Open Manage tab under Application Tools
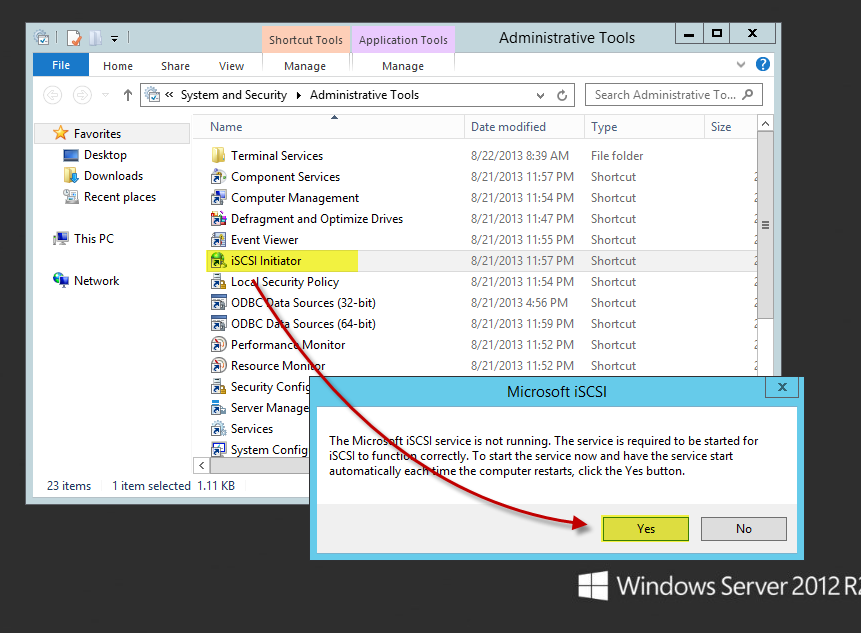This screenshot has width=861, height=633. (x=402, y=66)
